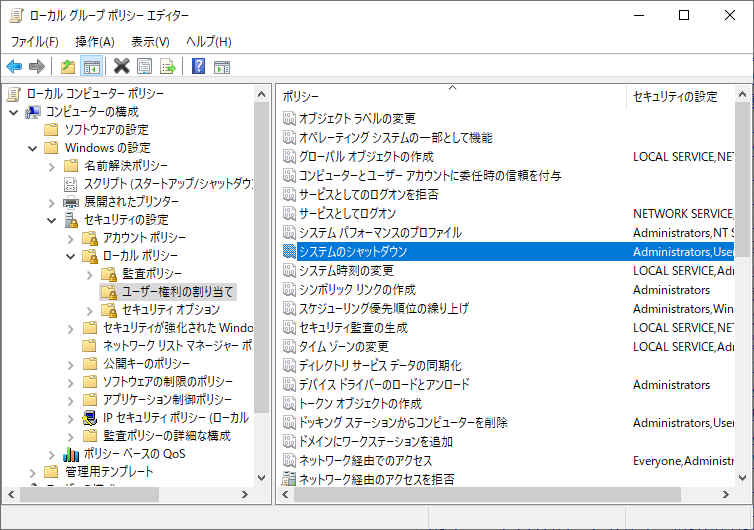Open Properties toolbar icon
754x530 pixels.
click(144, 66)
